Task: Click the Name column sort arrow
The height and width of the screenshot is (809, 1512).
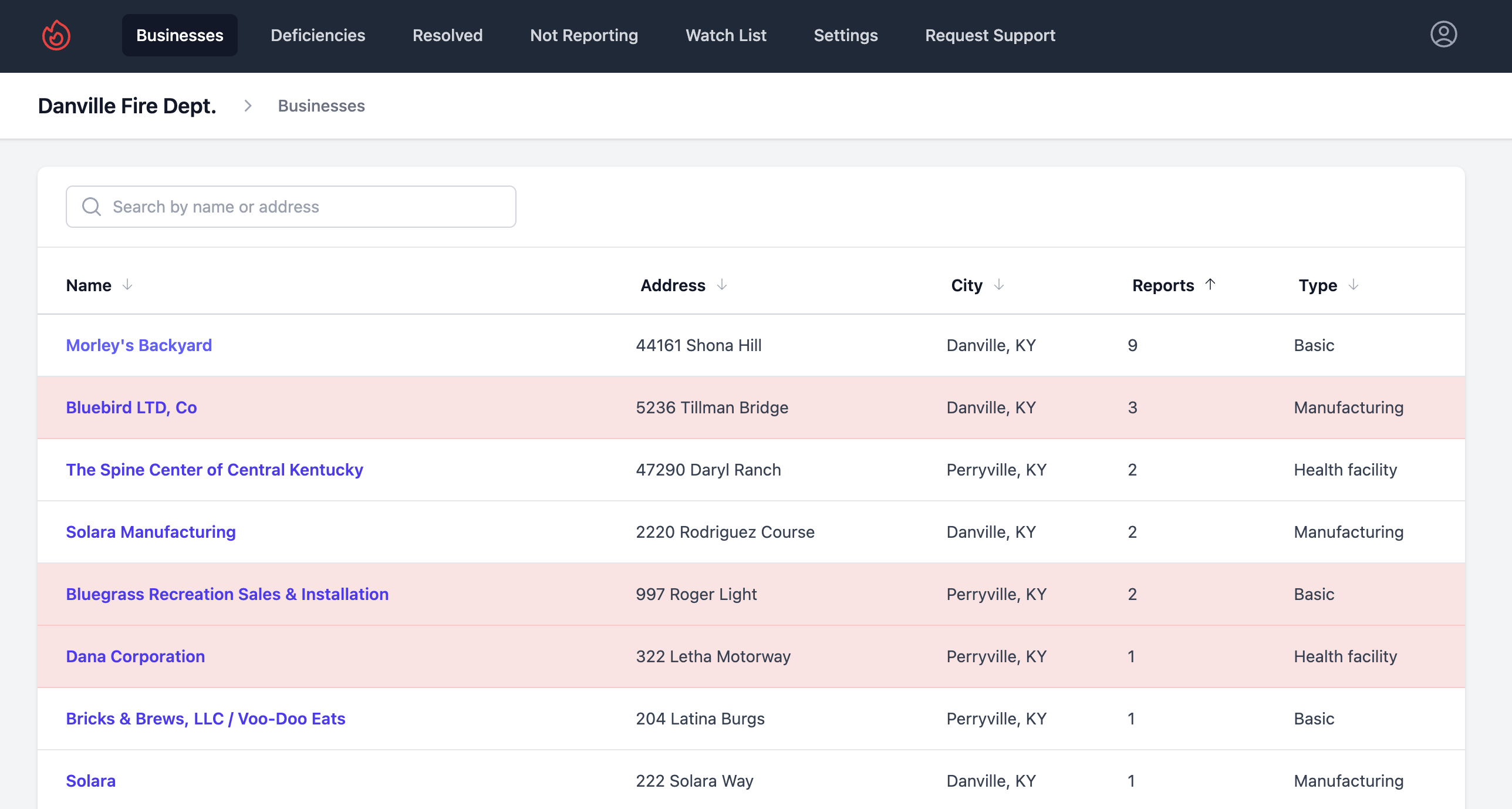Action: coord(129,285)
